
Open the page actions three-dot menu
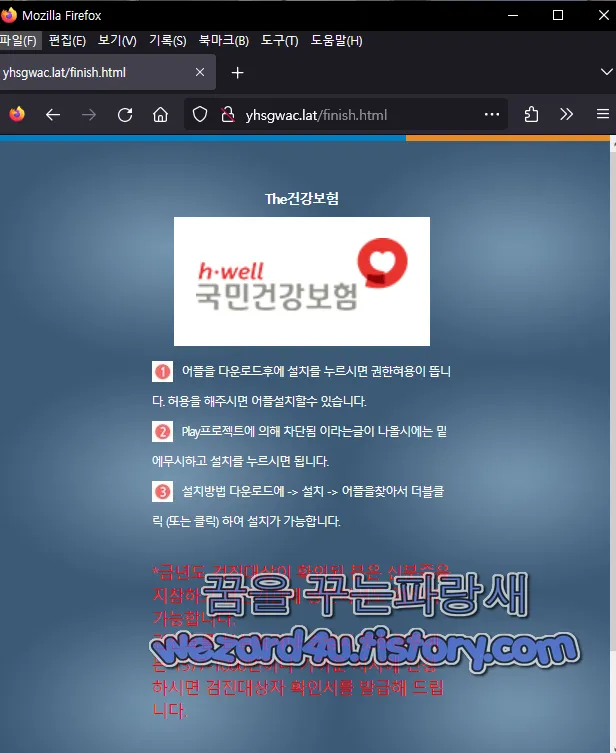point(492,115)
